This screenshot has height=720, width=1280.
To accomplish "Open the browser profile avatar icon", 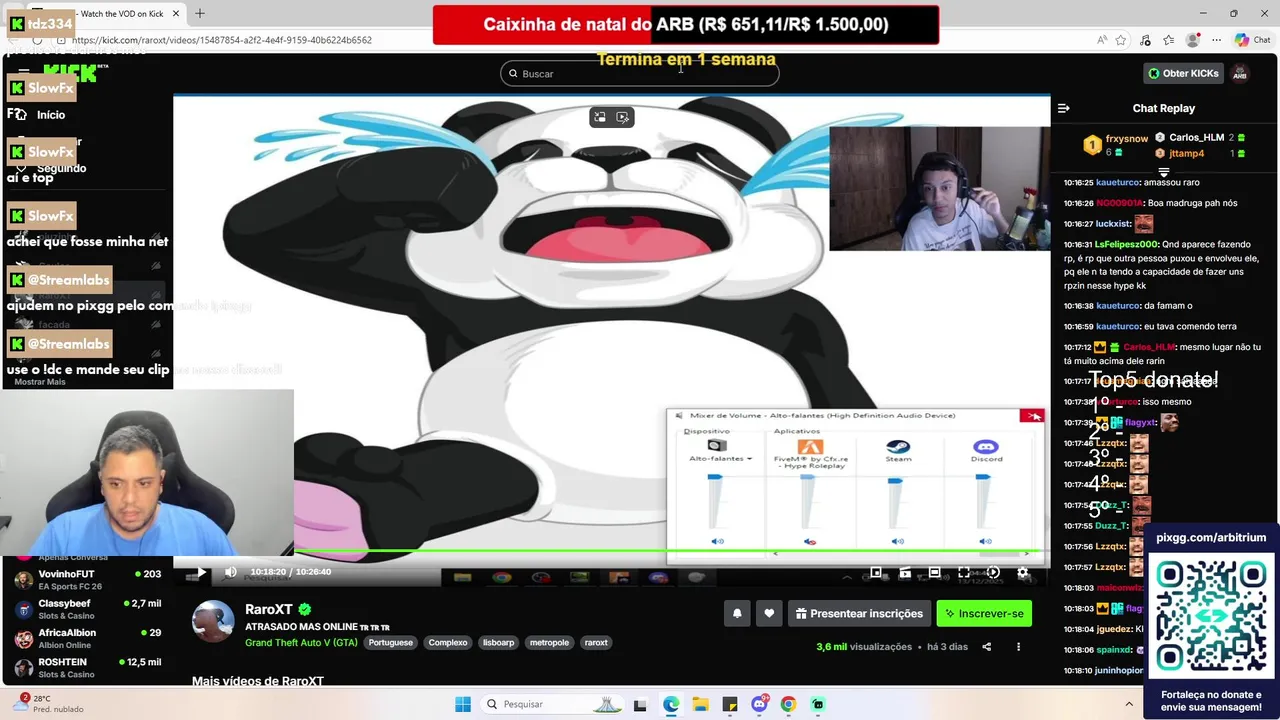I will pyautogui.click(x=1192, y=40).
